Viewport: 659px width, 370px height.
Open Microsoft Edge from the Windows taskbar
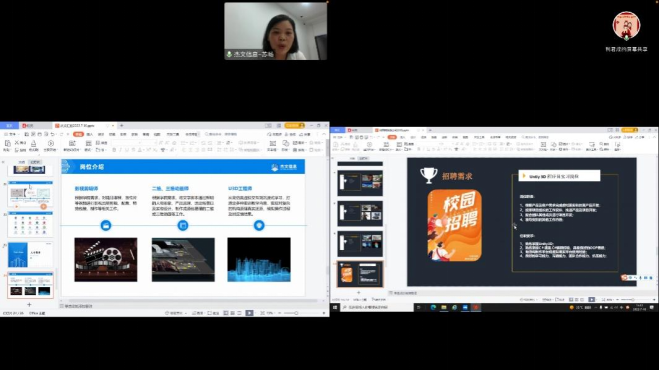point(433,308)
